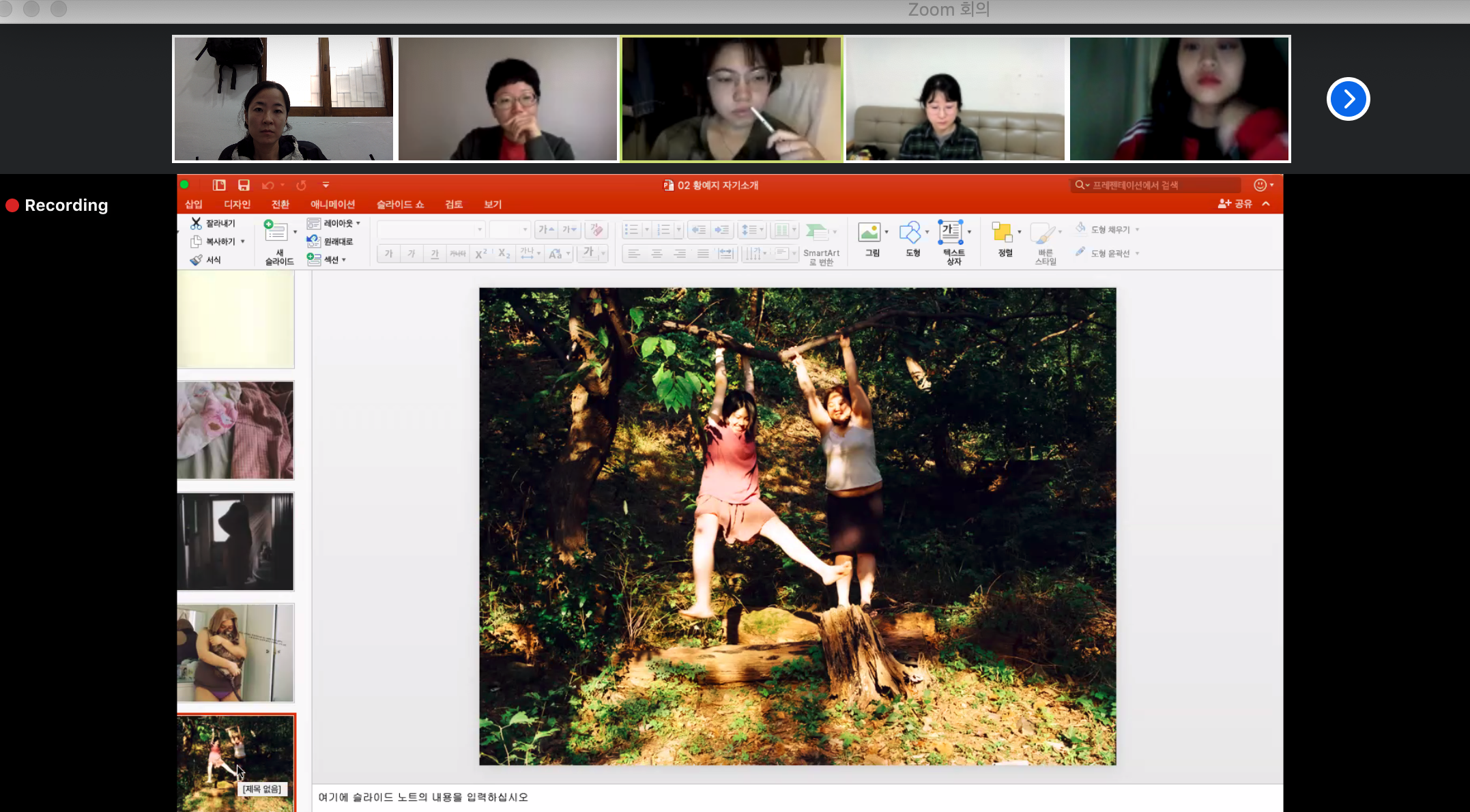Click the 도형 (Shapes) icon
The width and height of the screenshot is (1470, 812).
click(910, 233)
